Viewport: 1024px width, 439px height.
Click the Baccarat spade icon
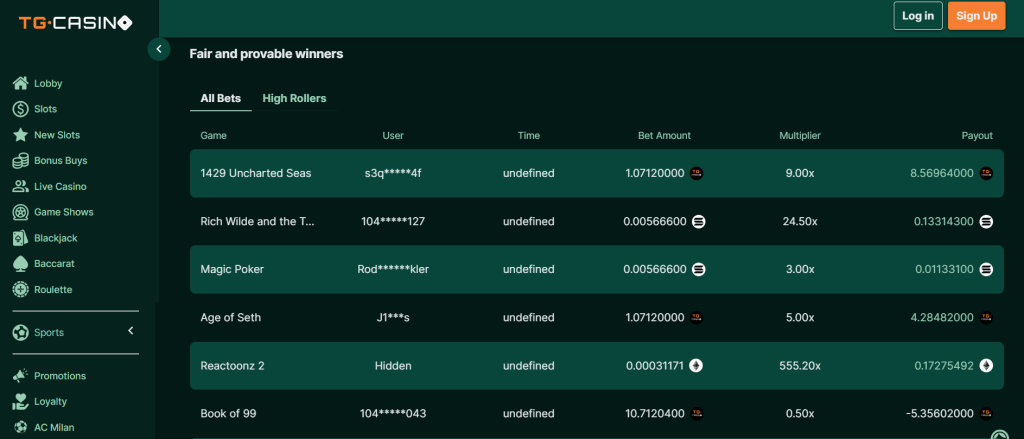[20, 264]
